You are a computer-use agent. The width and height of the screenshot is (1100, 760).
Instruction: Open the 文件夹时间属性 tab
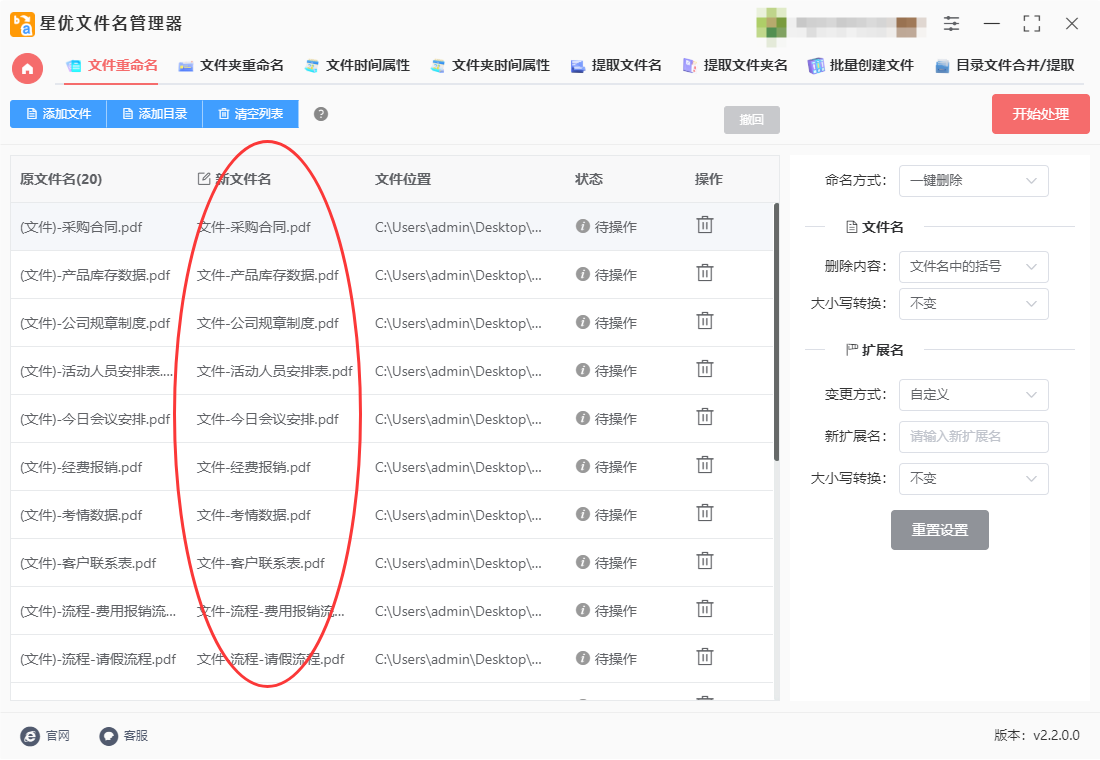490,66
